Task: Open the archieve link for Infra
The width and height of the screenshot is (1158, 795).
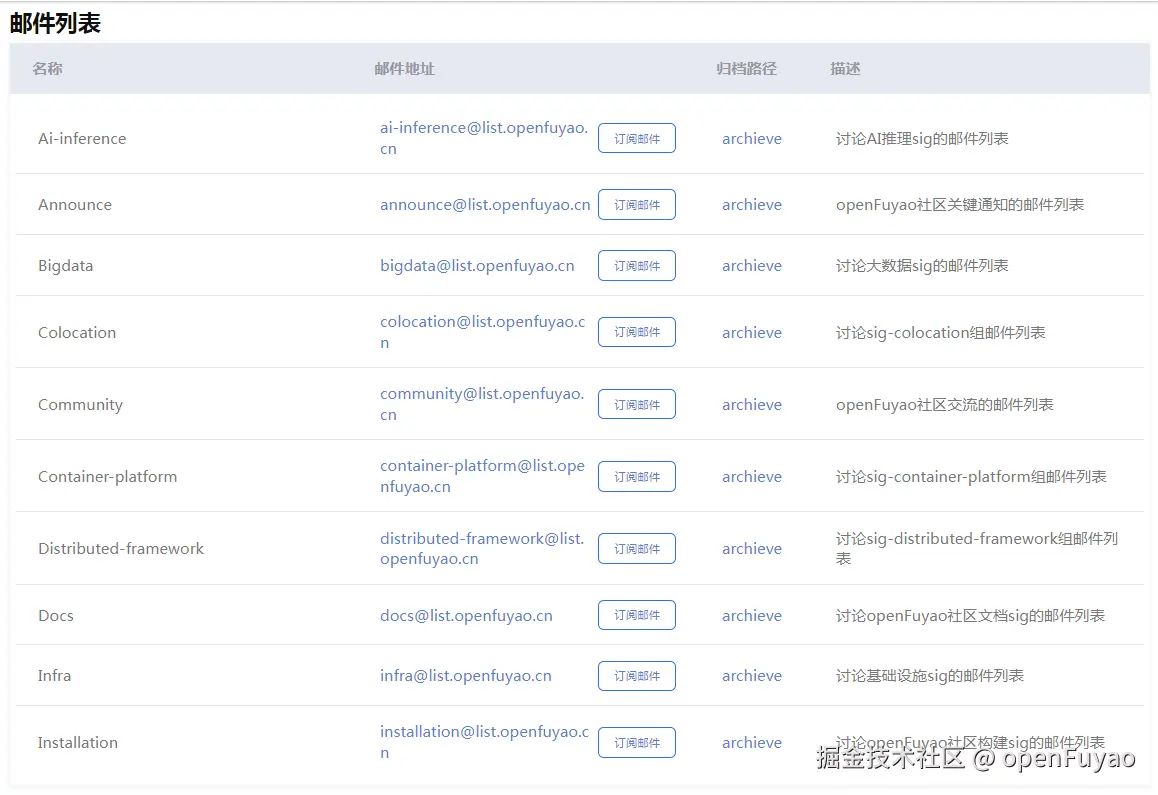Action: [751, 675]
